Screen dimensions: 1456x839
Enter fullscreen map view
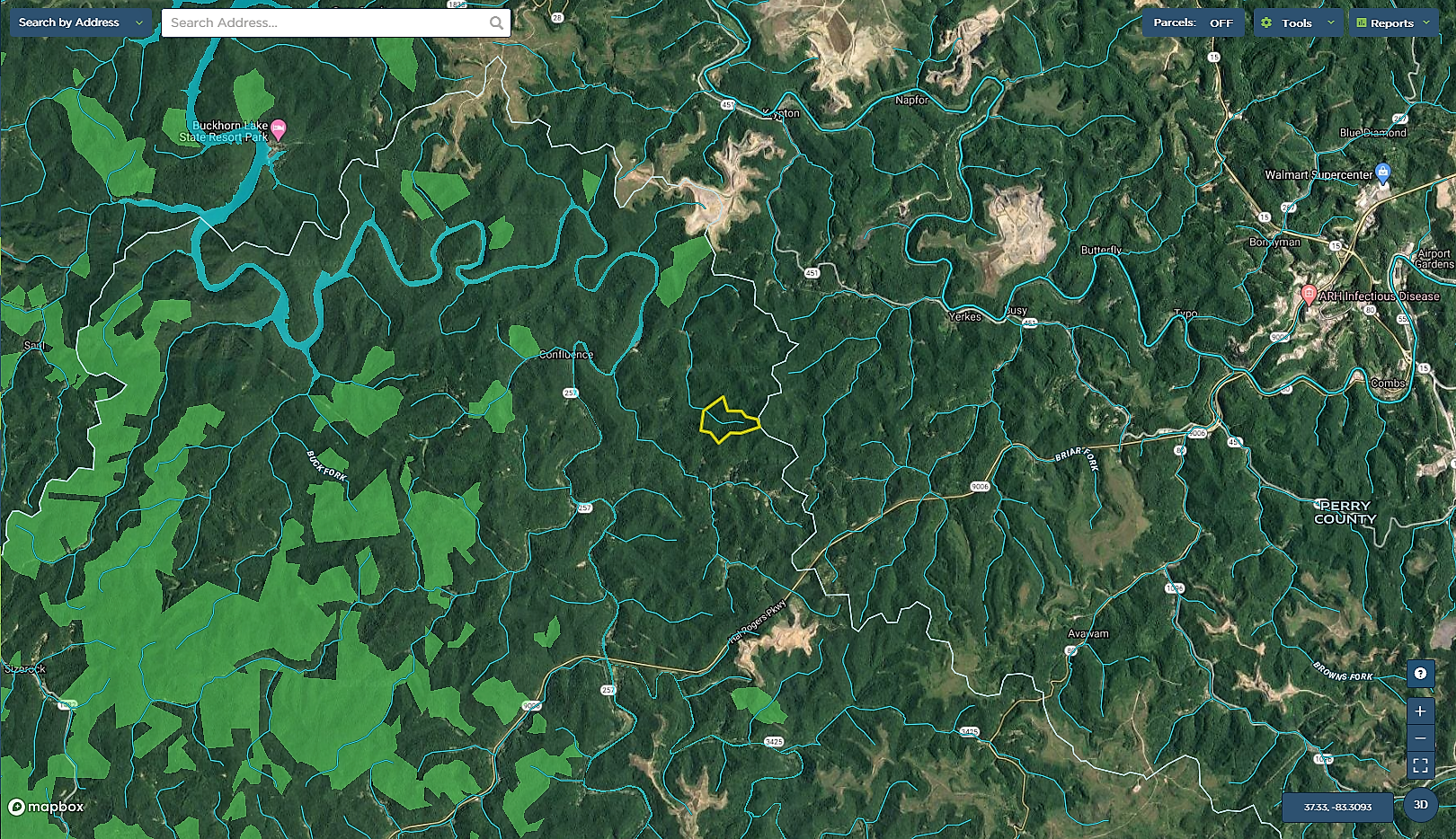click(1420, 765)
